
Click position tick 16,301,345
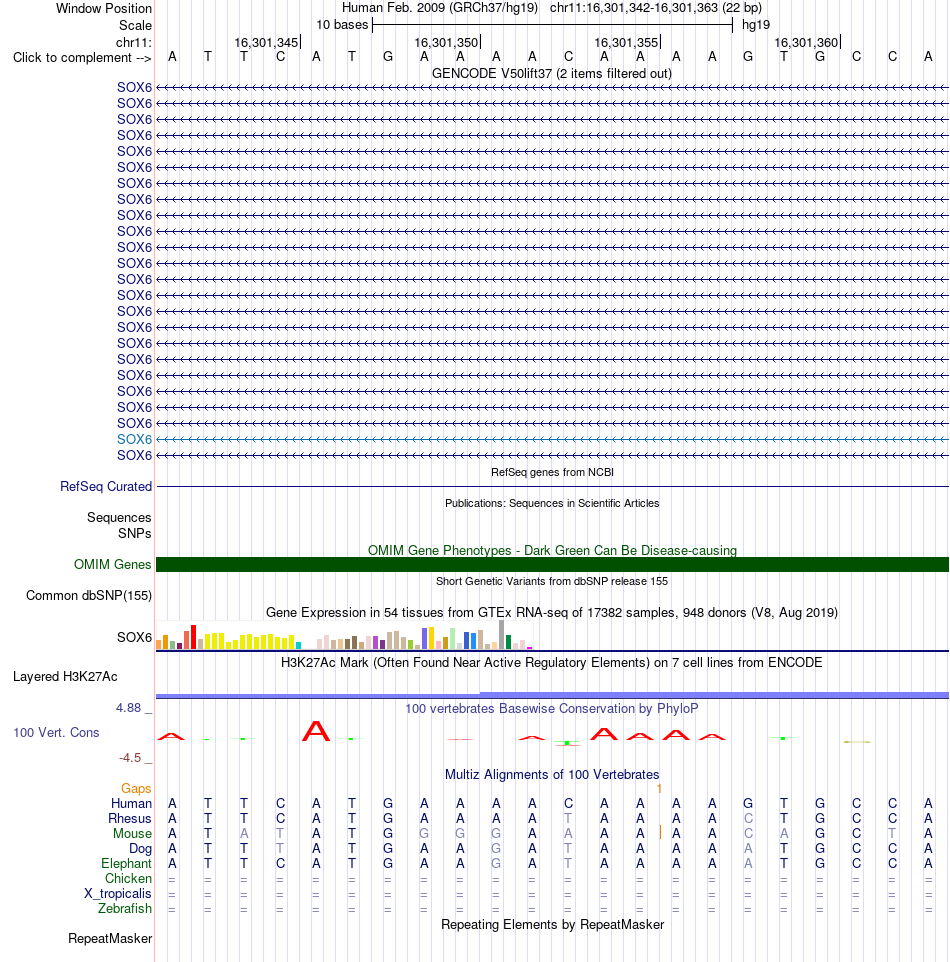(267, 42)
